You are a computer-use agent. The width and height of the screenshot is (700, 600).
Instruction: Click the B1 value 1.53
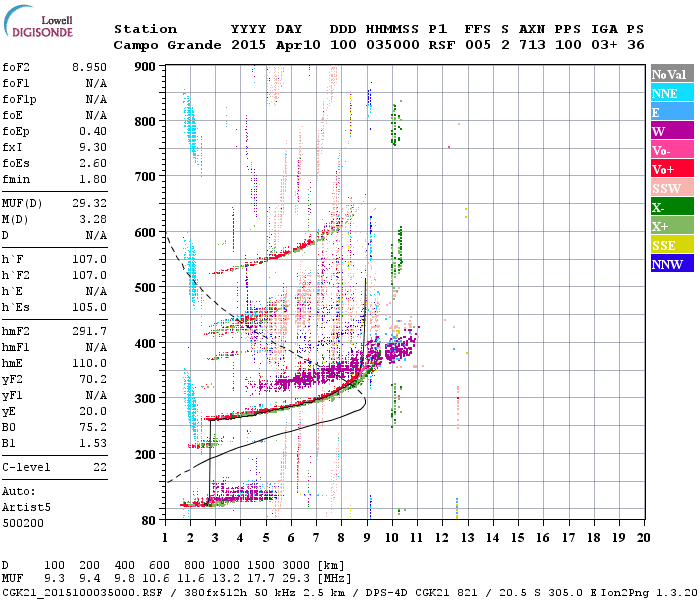tap(93, 443)
